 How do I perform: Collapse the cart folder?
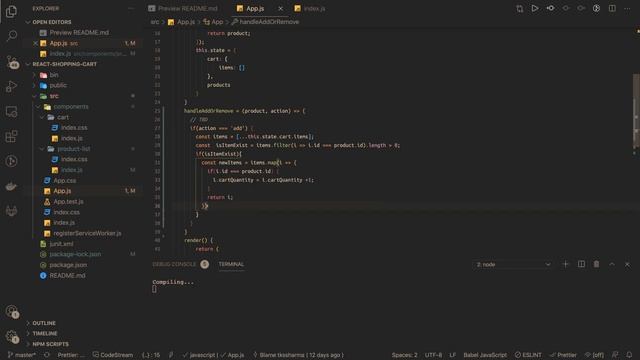[63, 117]
